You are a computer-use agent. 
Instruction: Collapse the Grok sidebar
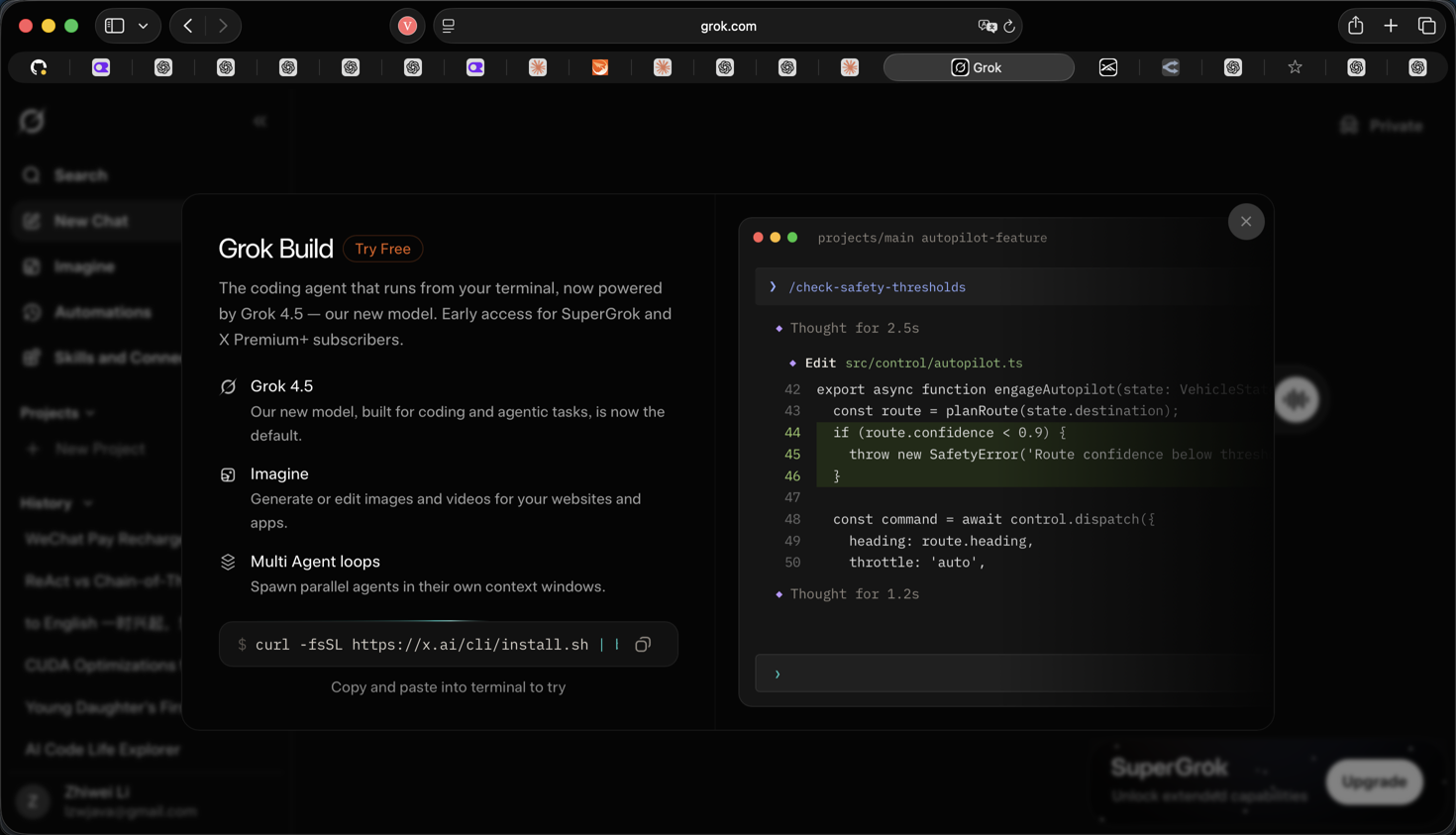260,121
